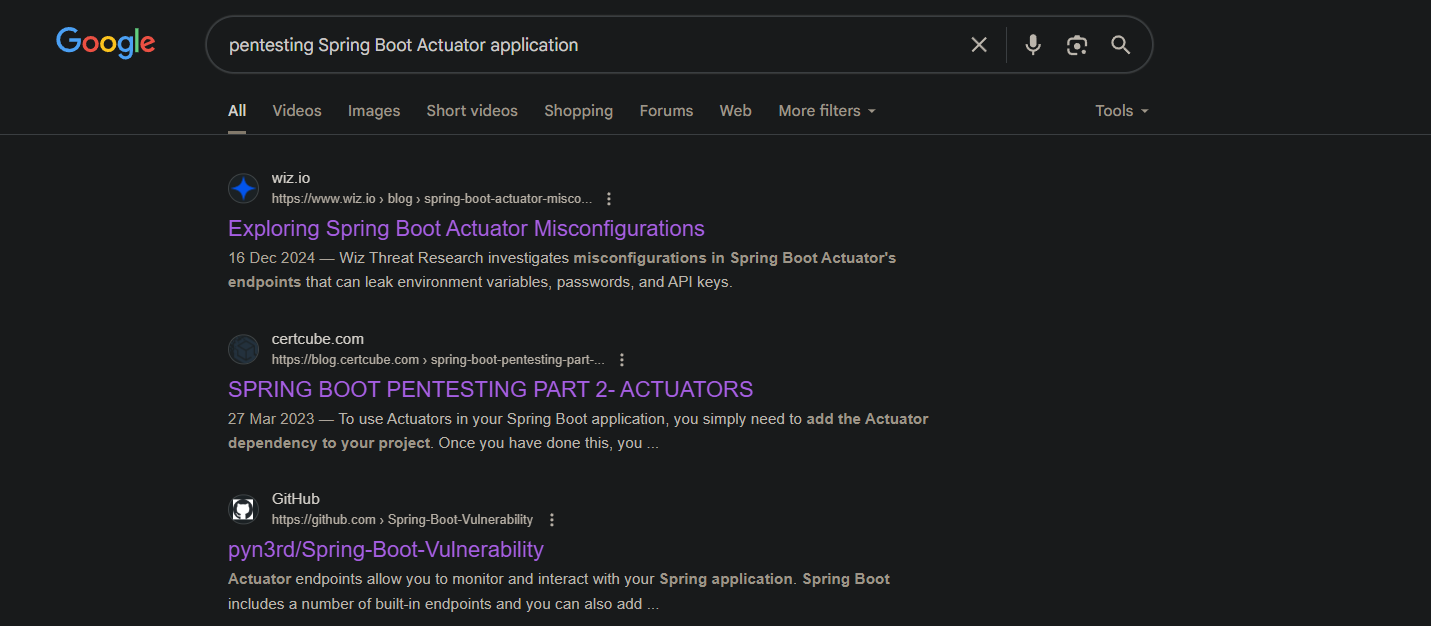Open the Tools dropdown
The height and width of the screenshot is (626, 1431).
click(1121, 111)
